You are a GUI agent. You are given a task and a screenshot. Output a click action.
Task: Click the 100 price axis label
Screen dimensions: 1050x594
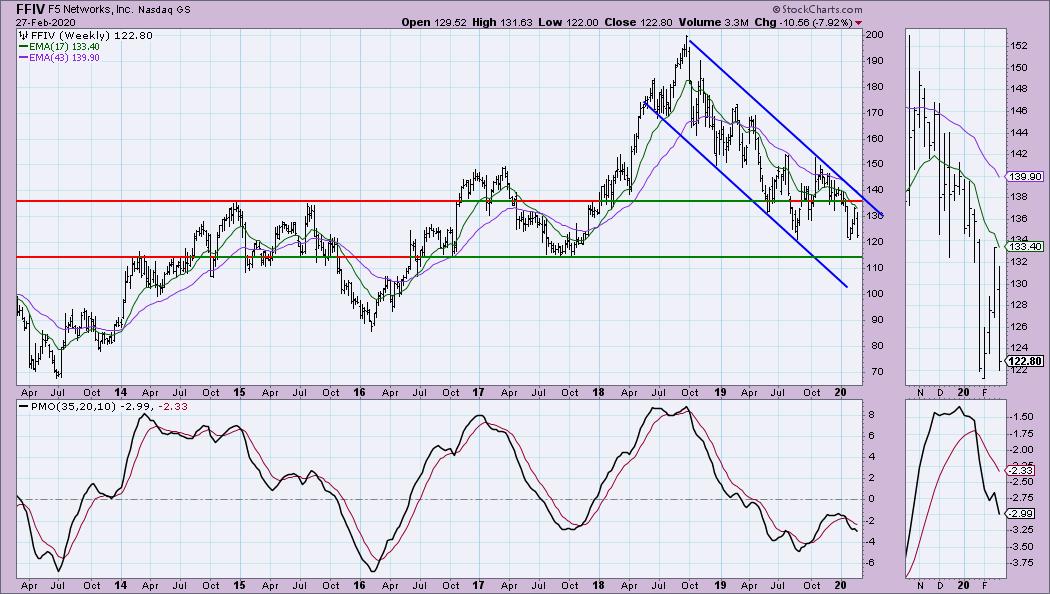click(x=874, y=293)
